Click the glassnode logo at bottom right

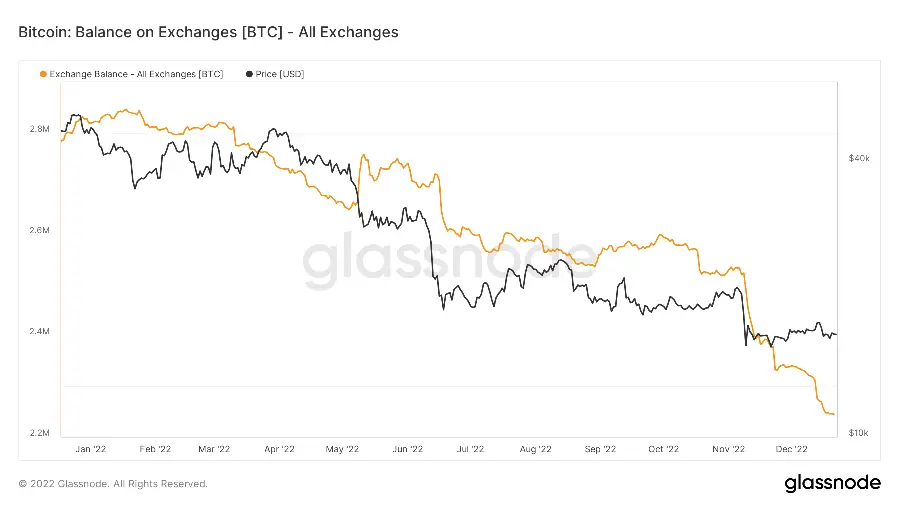[x=832, y=483]
